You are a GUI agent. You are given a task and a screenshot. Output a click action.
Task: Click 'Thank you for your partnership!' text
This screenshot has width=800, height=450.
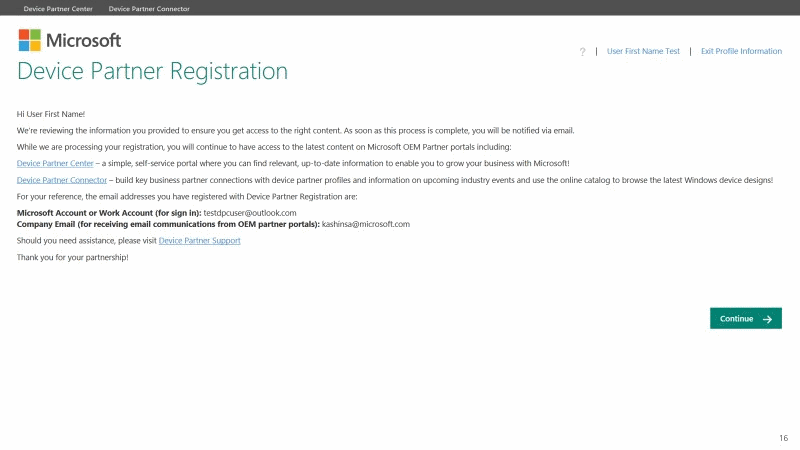(x=72, y=258)
